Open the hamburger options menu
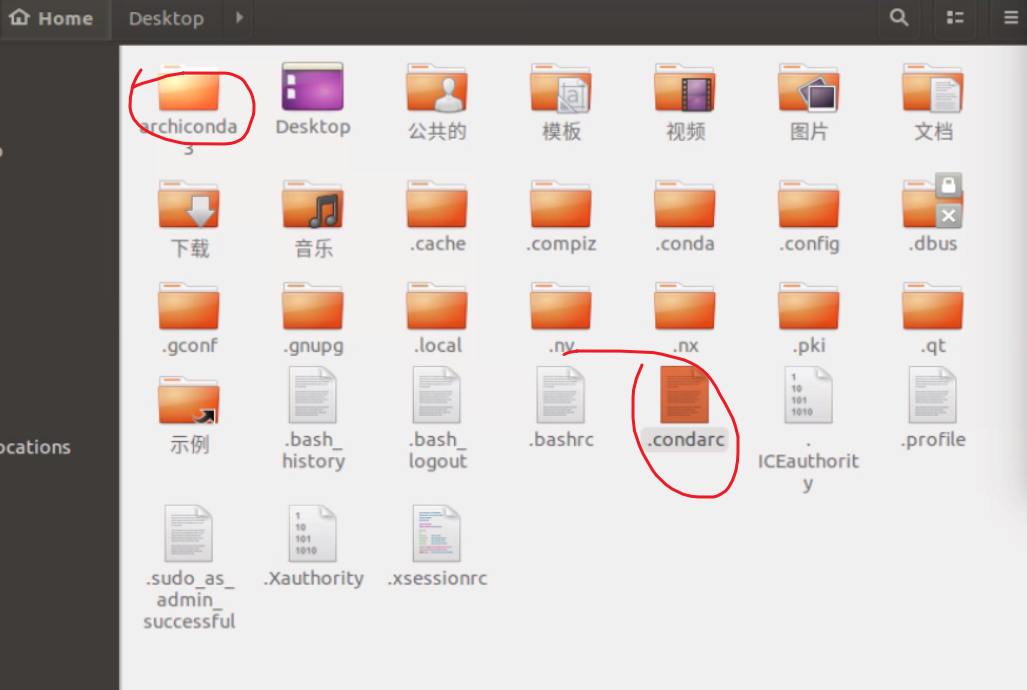This screenshot has height=690, width=1027. pyautogui.click(x=1011, y=18)
